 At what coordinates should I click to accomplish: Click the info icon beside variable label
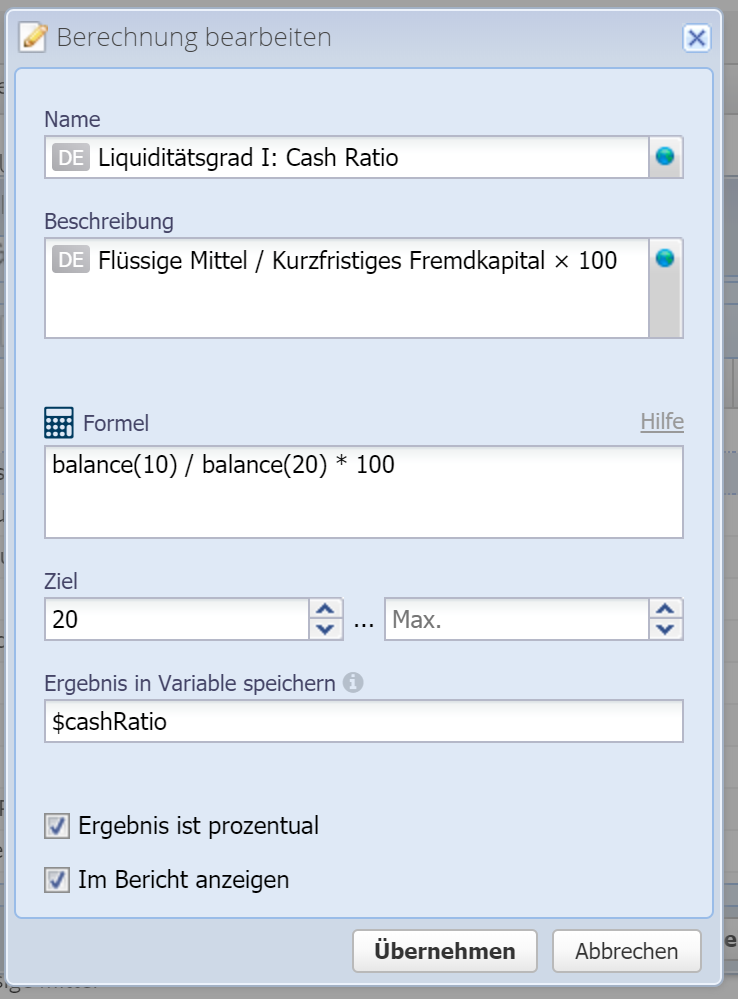click(x=352, y=683)
